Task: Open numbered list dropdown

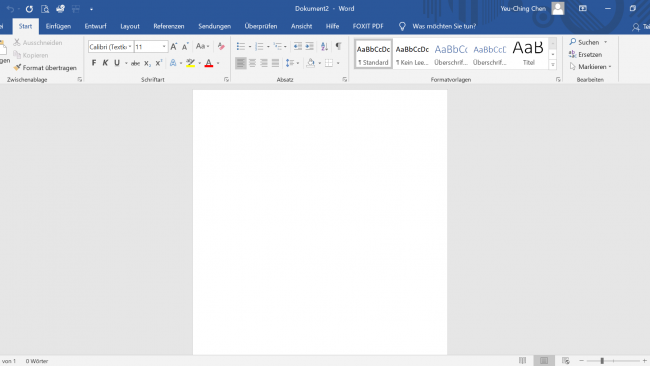Action: [268, 47]
